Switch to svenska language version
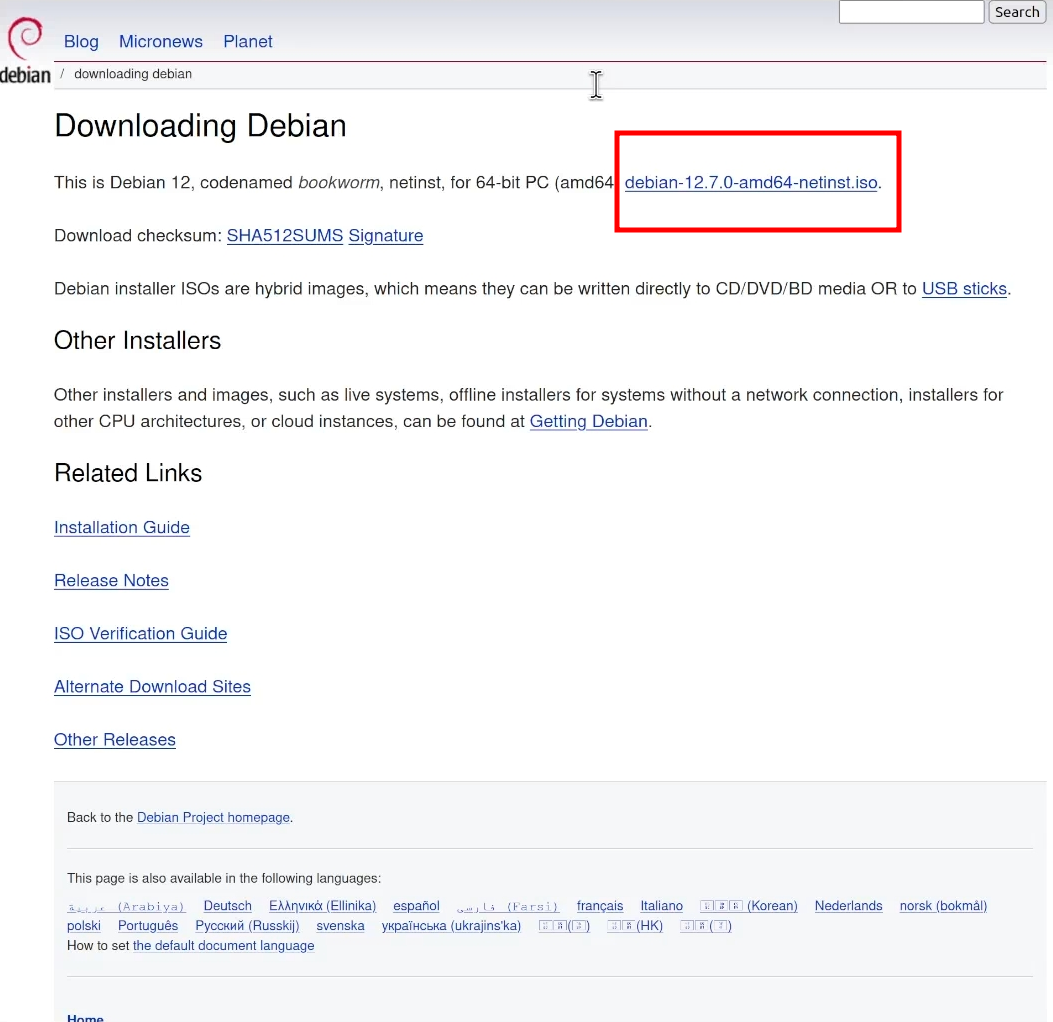 pos(340,926)
